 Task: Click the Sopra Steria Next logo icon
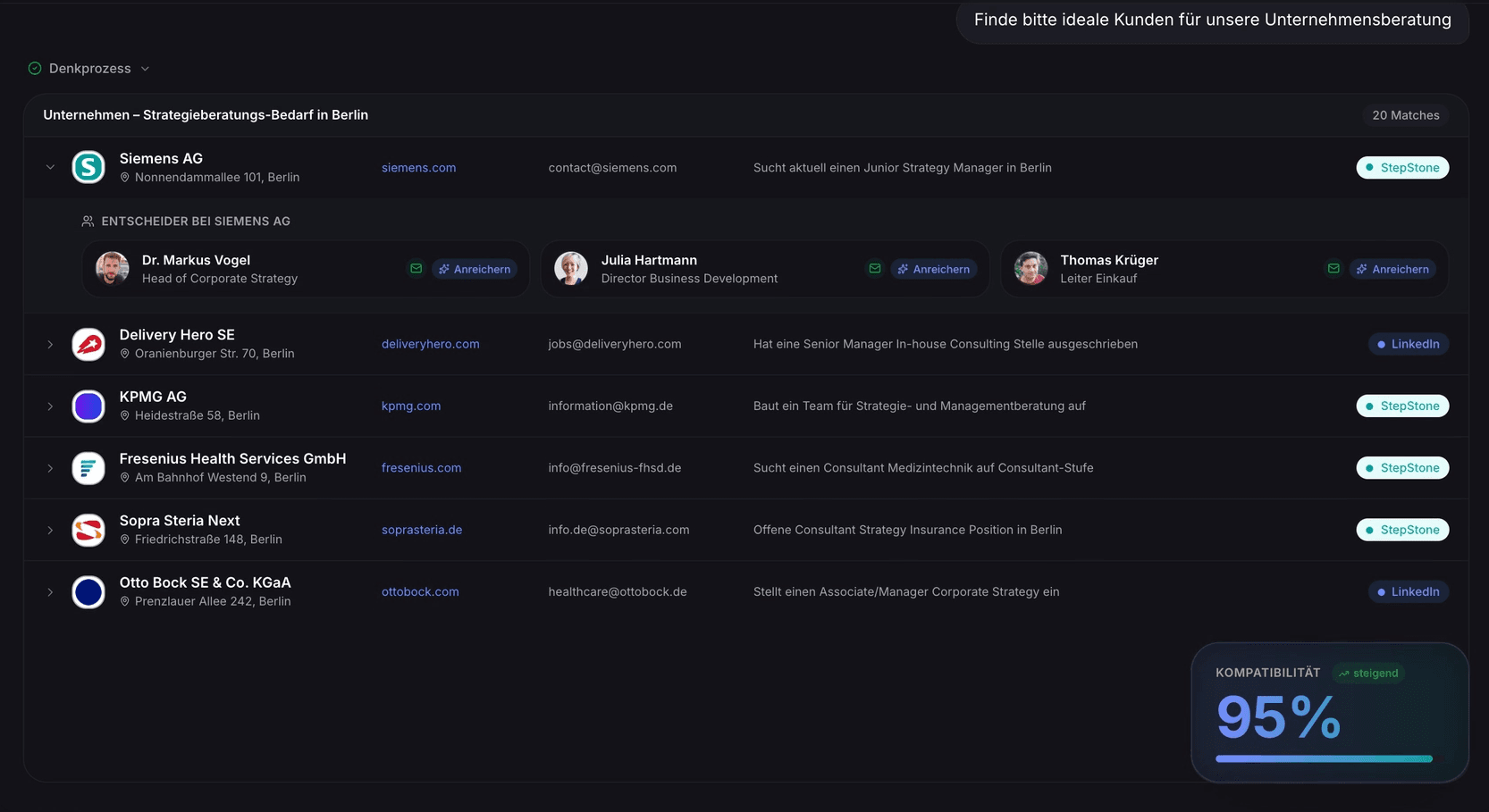coord(88,530)
